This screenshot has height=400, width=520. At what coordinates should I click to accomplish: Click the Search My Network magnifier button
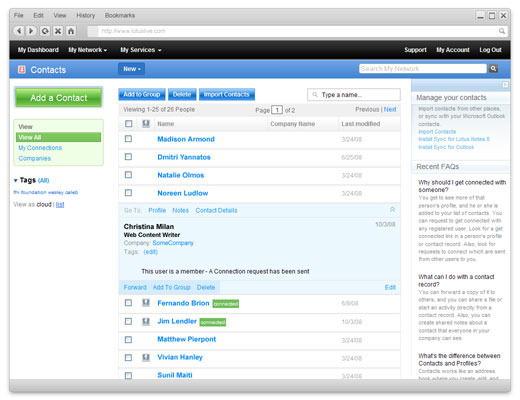(x=493, y=68)
